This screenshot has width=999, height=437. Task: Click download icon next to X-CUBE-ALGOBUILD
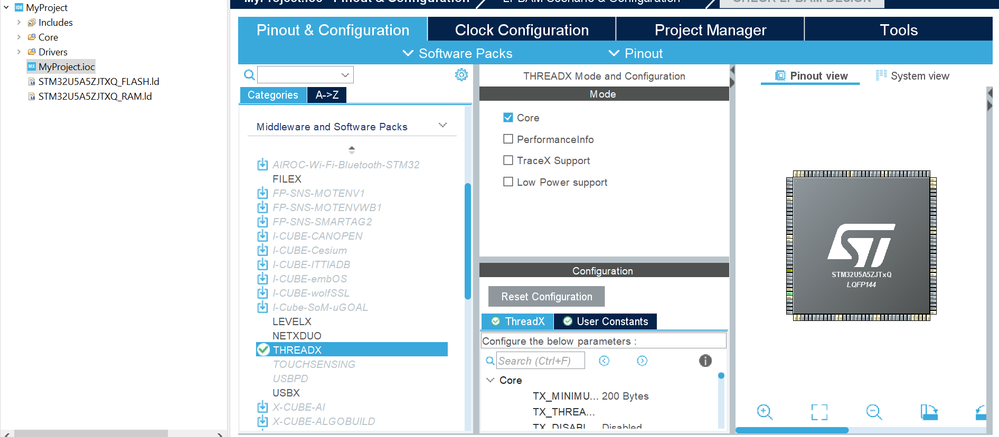click(x=262, y=421)
